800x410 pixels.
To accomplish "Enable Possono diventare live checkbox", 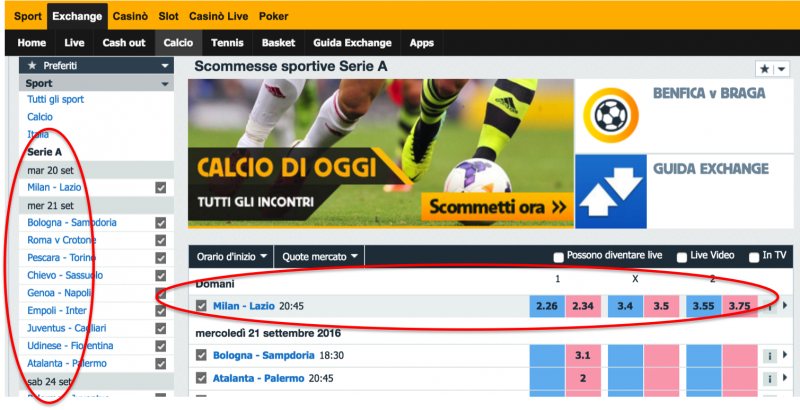I will point(559,258).
